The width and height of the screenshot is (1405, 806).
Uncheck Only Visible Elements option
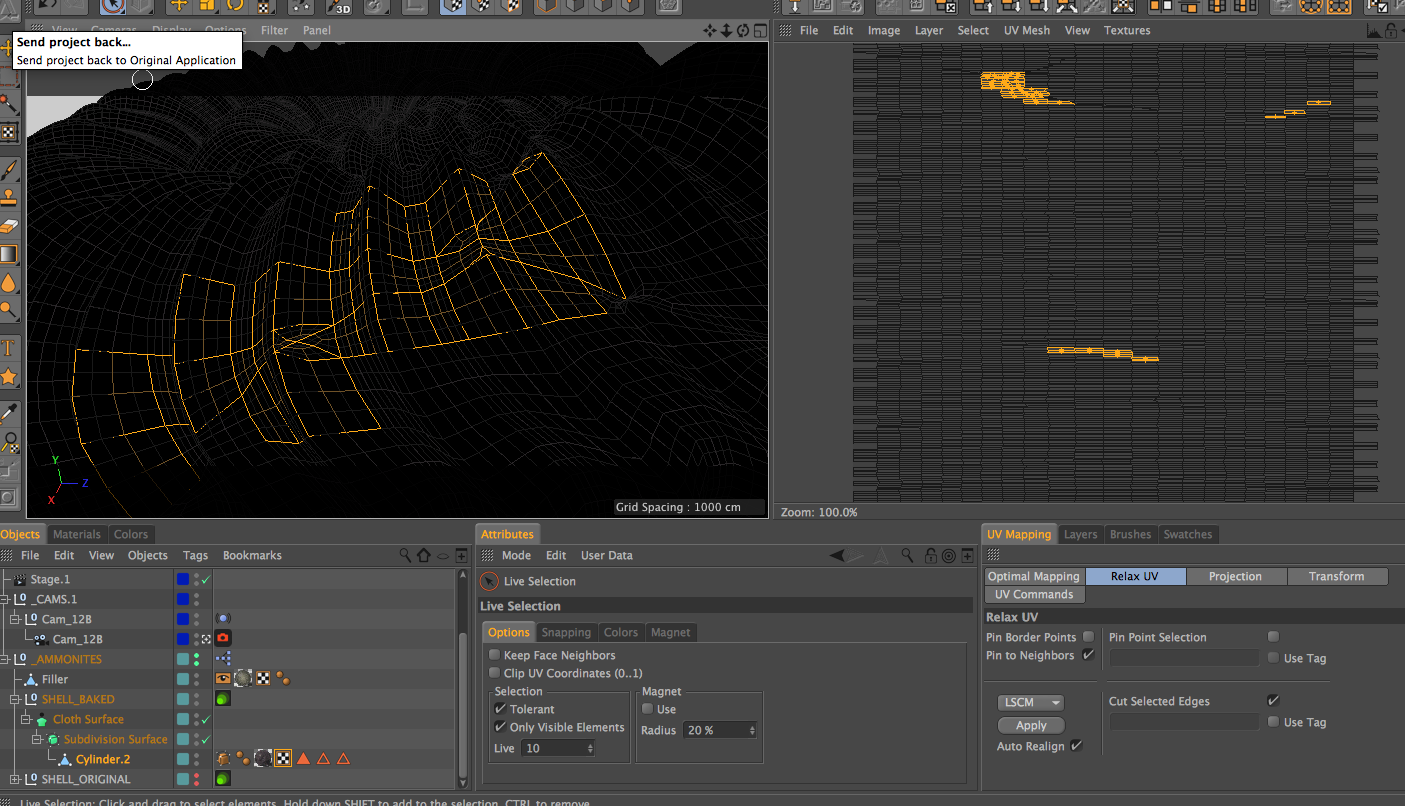click(500, 727)
